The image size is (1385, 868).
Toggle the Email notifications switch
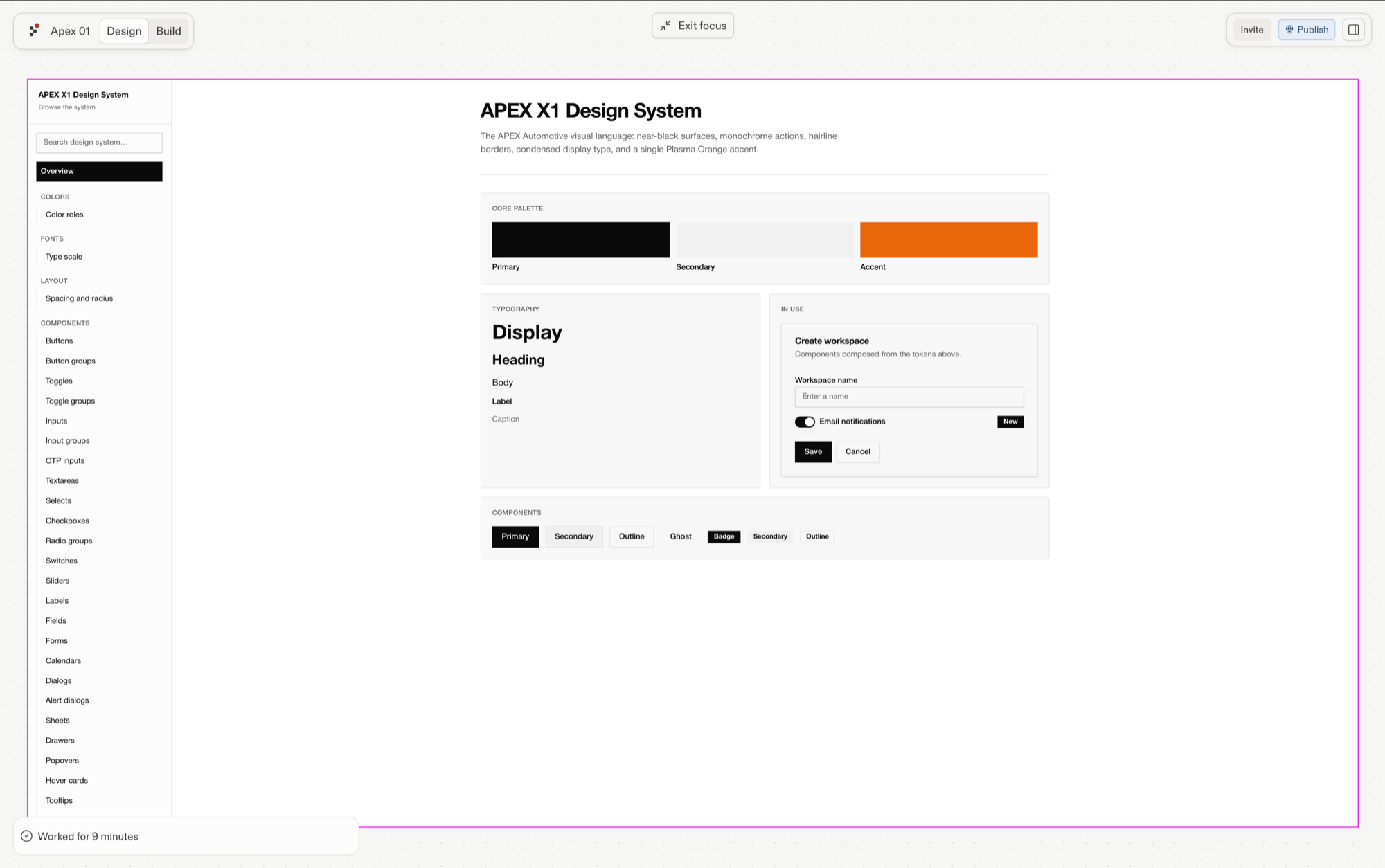click(805, 422)
